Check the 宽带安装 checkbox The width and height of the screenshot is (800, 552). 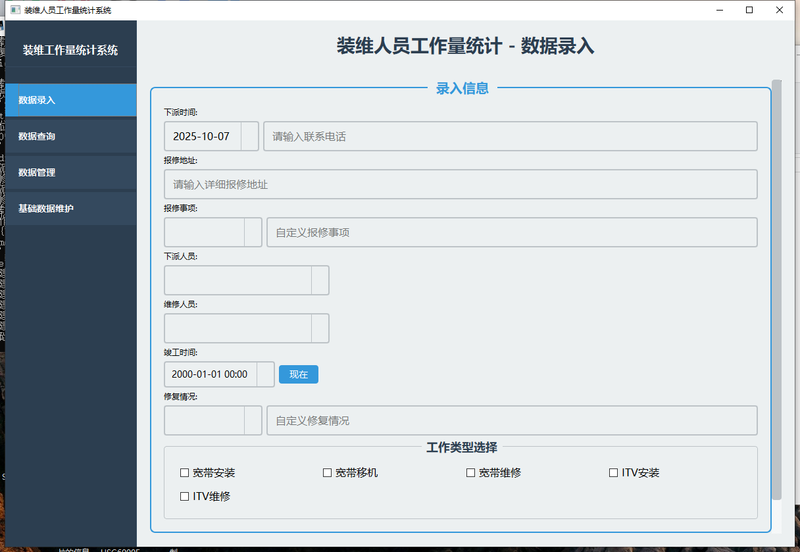(x=185, y=473)
